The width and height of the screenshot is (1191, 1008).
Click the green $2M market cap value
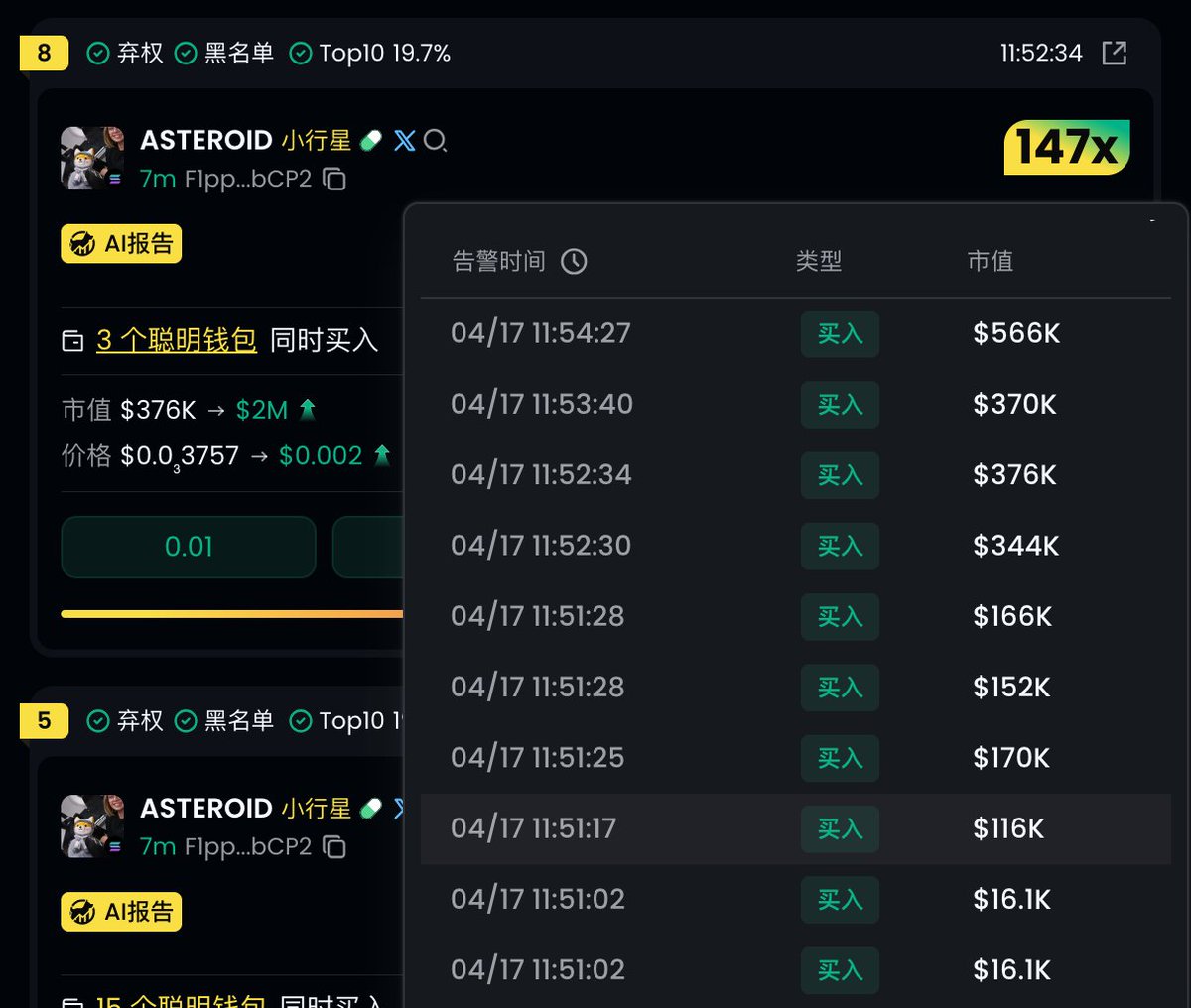[262, 410]
